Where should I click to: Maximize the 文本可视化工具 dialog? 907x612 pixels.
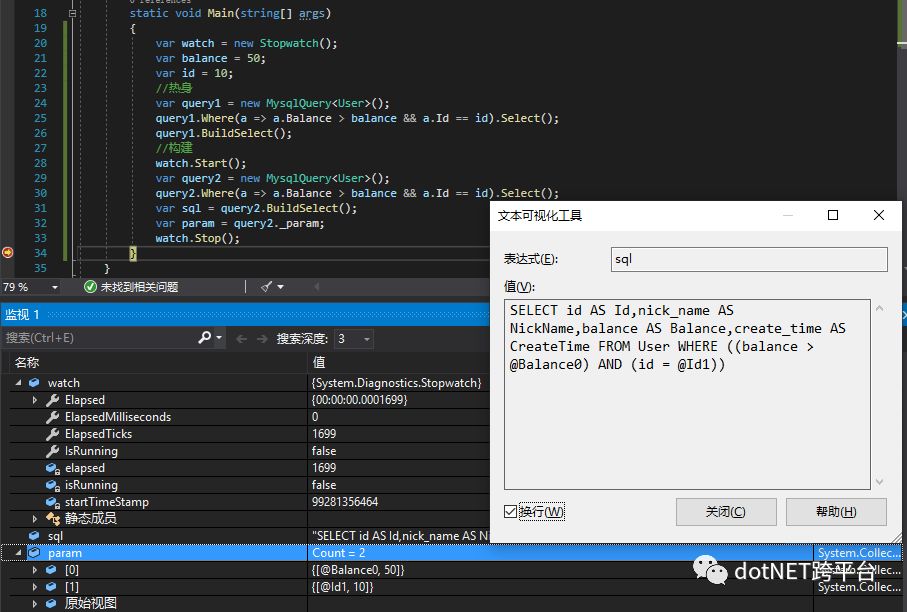(833, 215)
